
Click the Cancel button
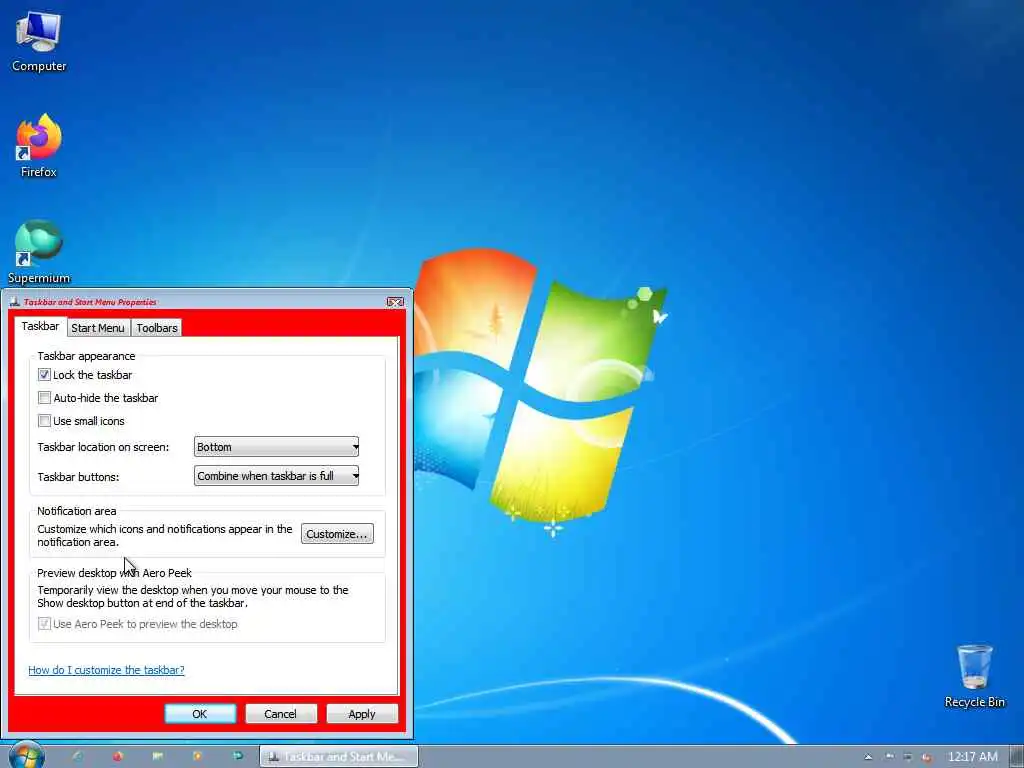(x=280, y=714)
